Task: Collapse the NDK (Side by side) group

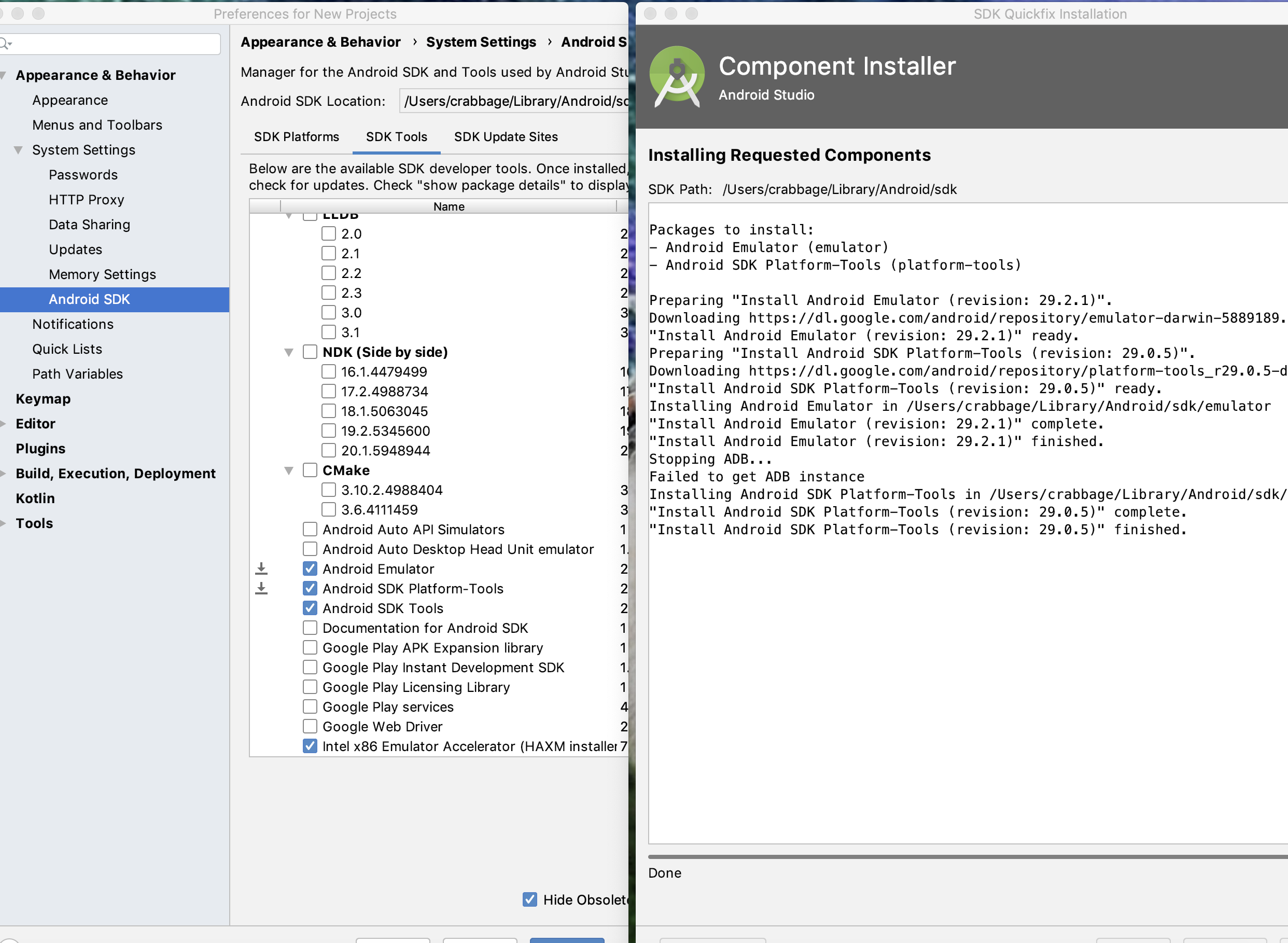Action: [289, 352]
